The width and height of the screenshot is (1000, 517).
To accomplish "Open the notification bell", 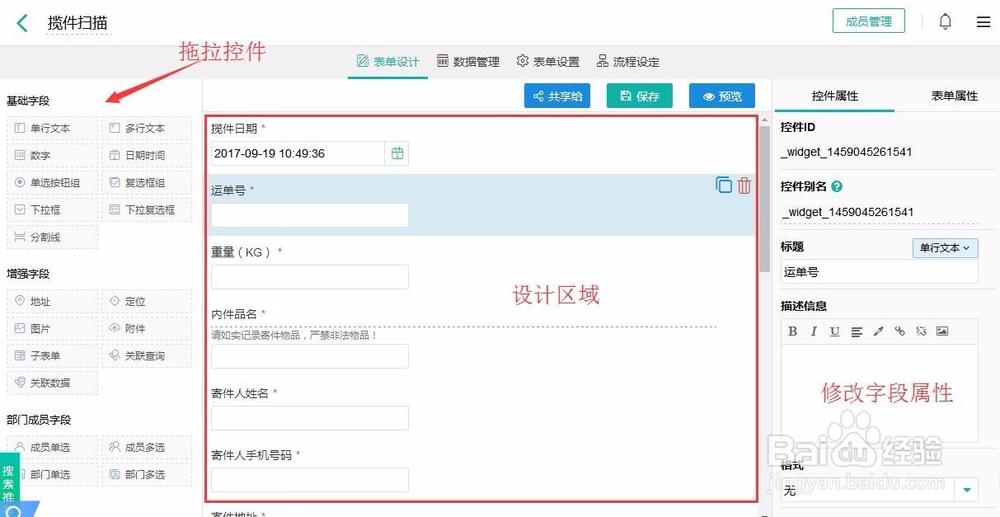I will 945,22.
